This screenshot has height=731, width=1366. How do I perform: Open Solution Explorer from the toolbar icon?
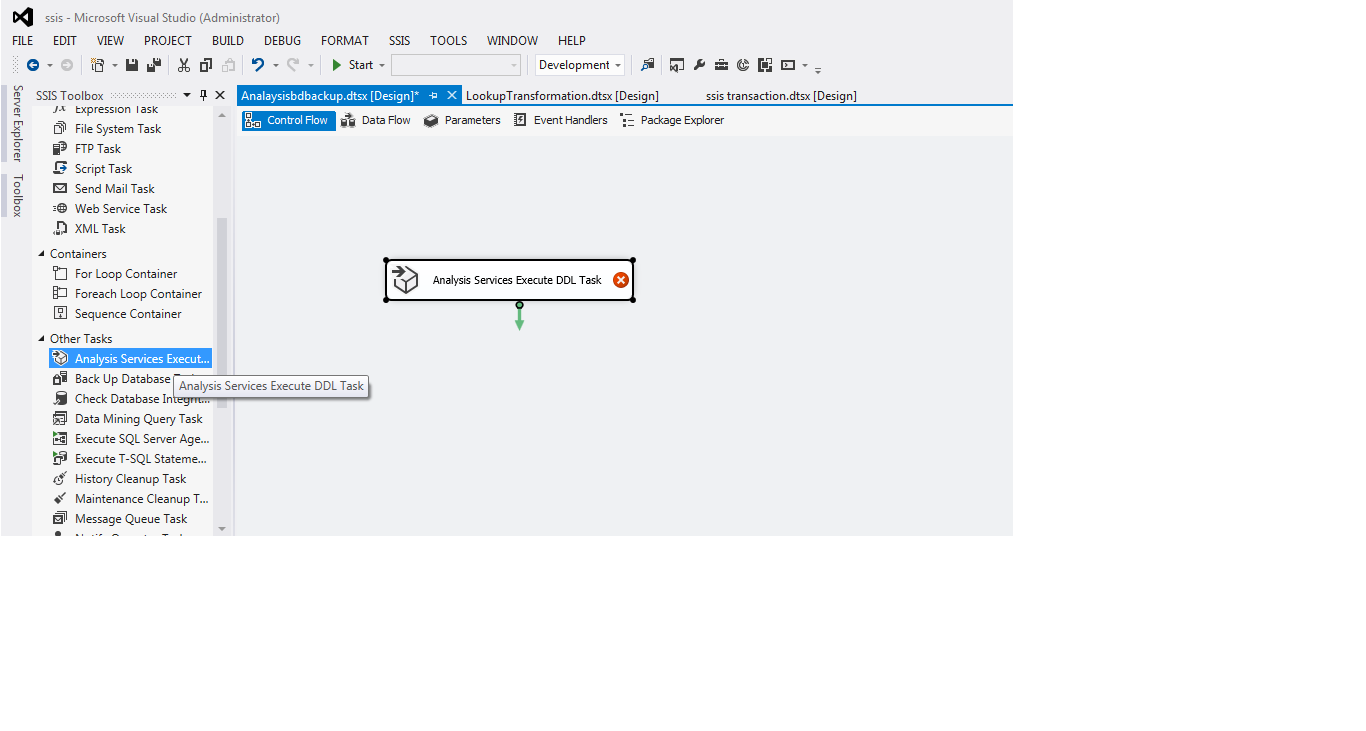pos(677,65)
